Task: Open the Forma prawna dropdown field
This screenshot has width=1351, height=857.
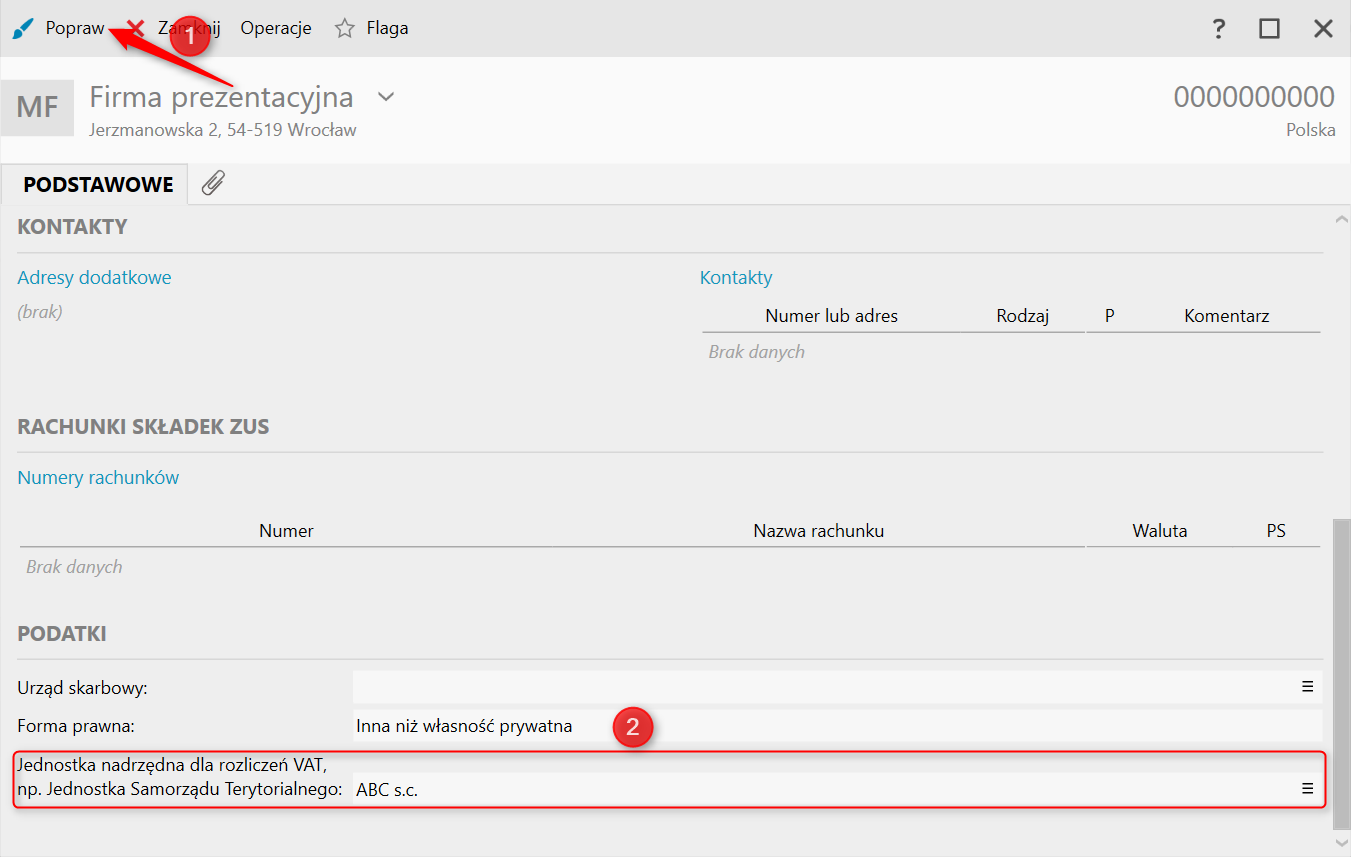Action: (836, 726)
